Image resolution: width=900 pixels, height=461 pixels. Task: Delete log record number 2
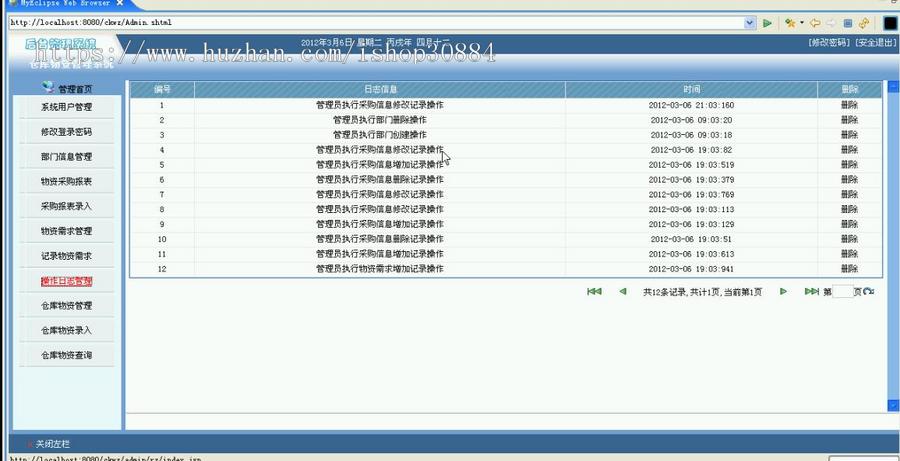click(849, 120)
